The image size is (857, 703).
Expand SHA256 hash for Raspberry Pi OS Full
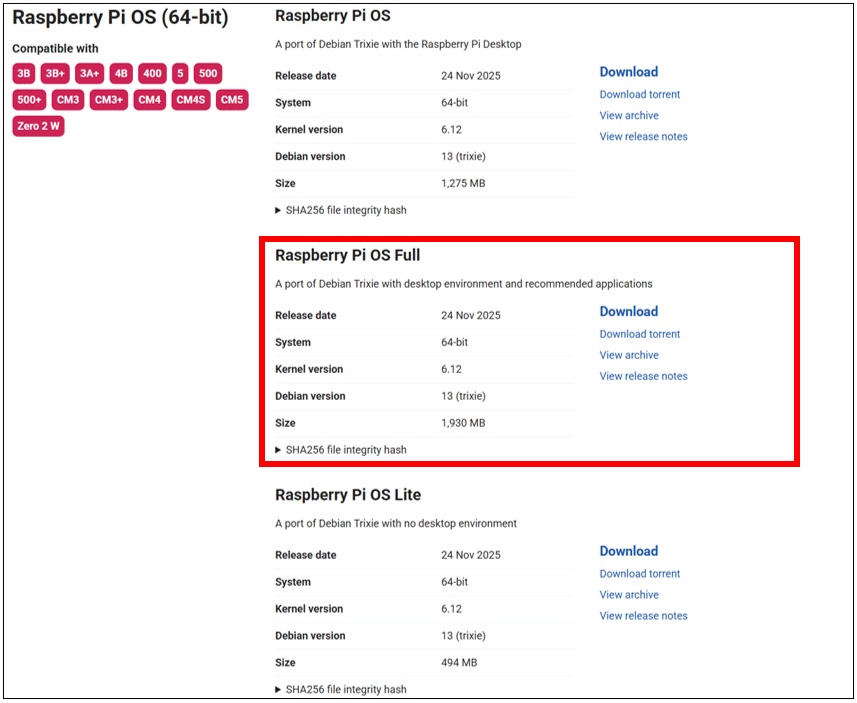point(341,449)
